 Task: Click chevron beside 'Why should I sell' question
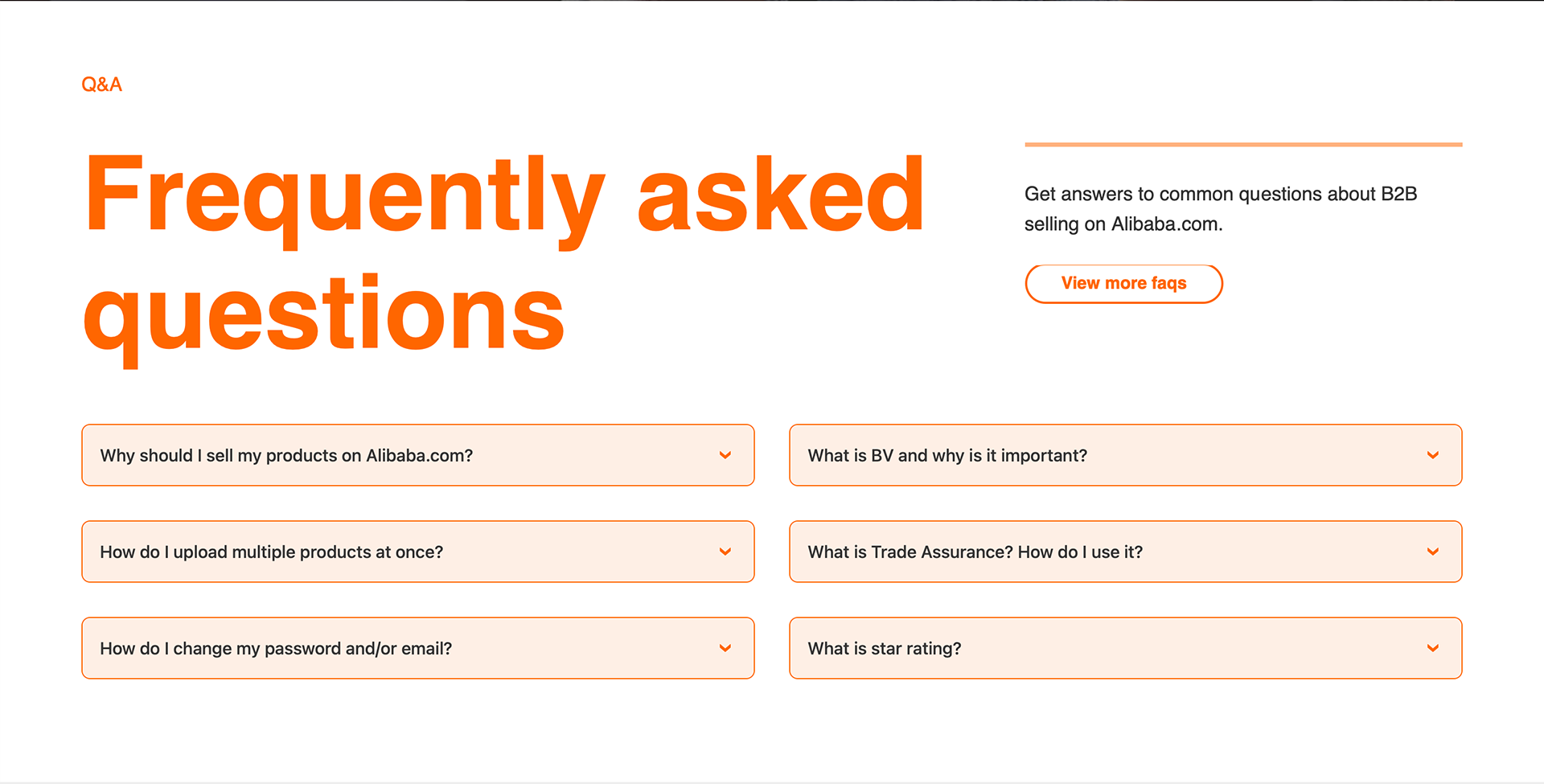[x=725, y=455]
